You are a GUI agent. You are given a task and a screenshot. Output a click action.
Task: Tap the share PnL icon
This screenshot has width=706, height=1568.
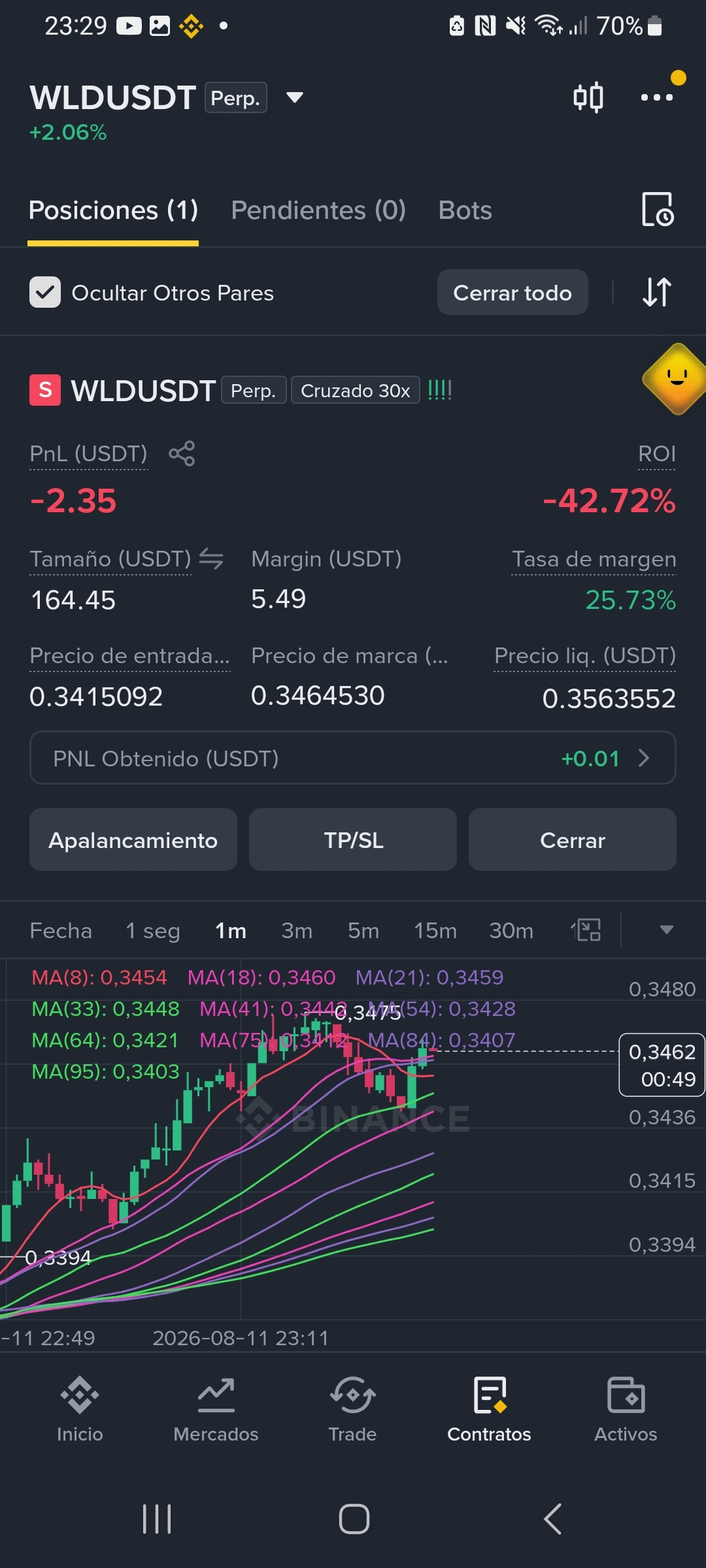tap(182, 453)
